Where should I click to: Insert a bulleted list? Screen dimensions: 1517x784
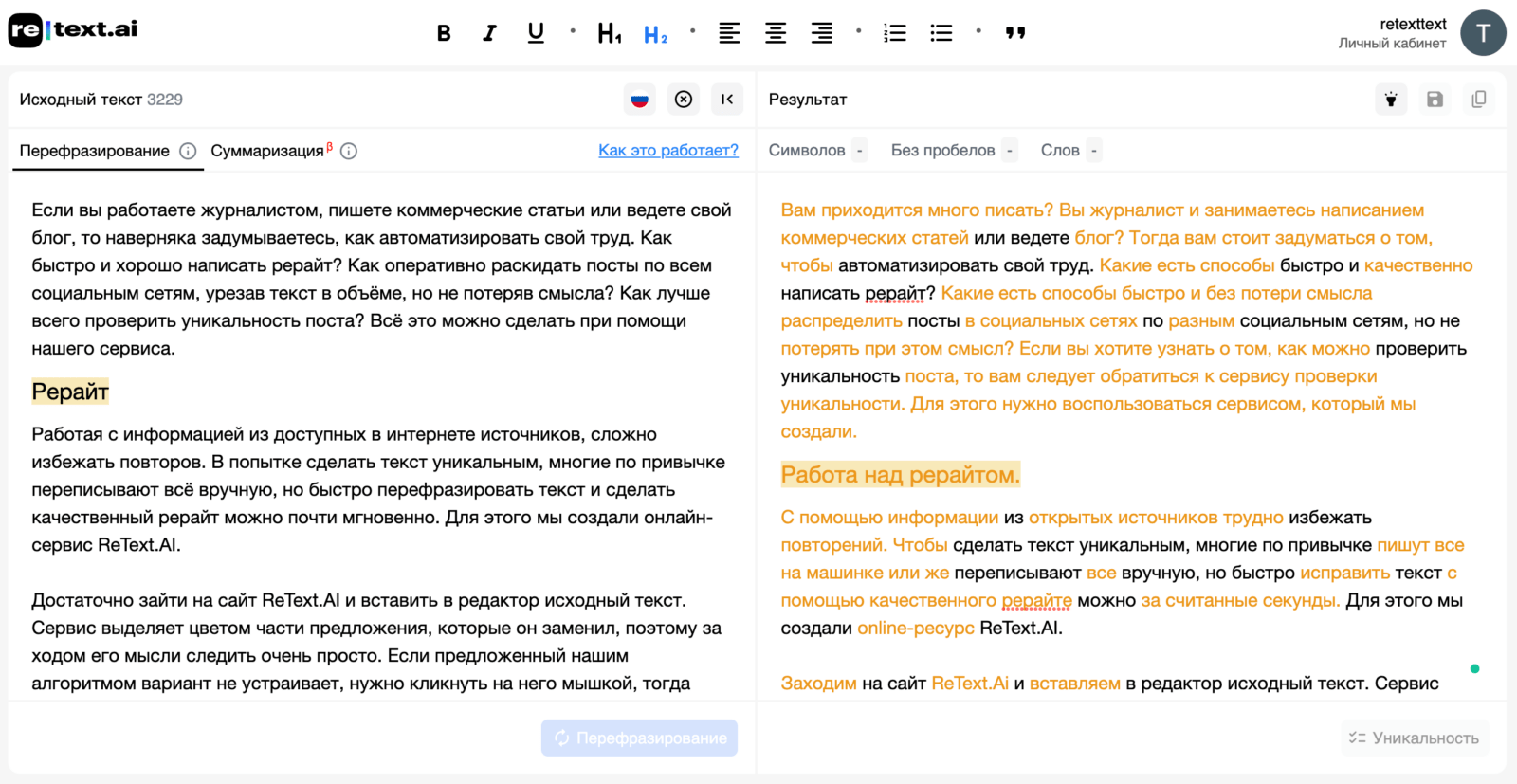941,33
